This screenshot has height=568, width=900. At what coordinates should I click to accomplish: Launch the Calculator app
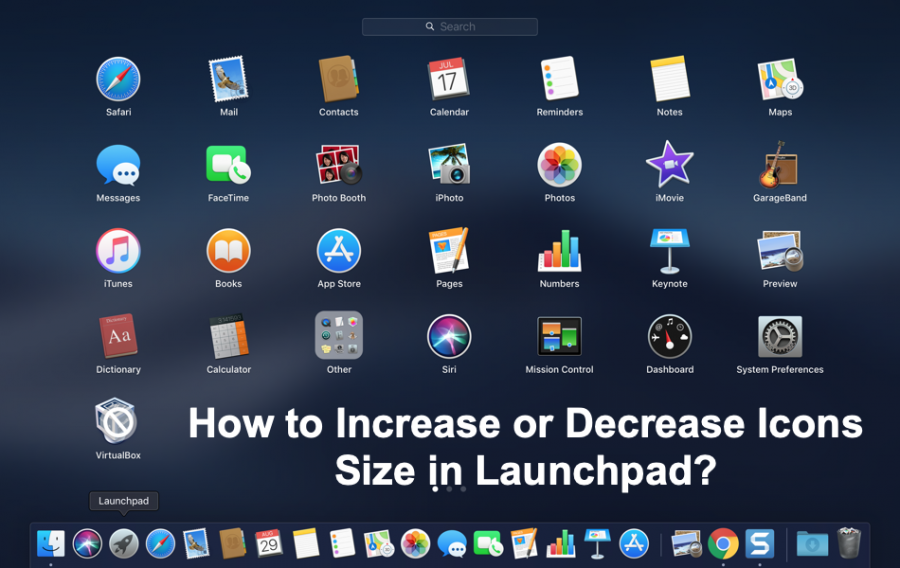click(228, 336)
